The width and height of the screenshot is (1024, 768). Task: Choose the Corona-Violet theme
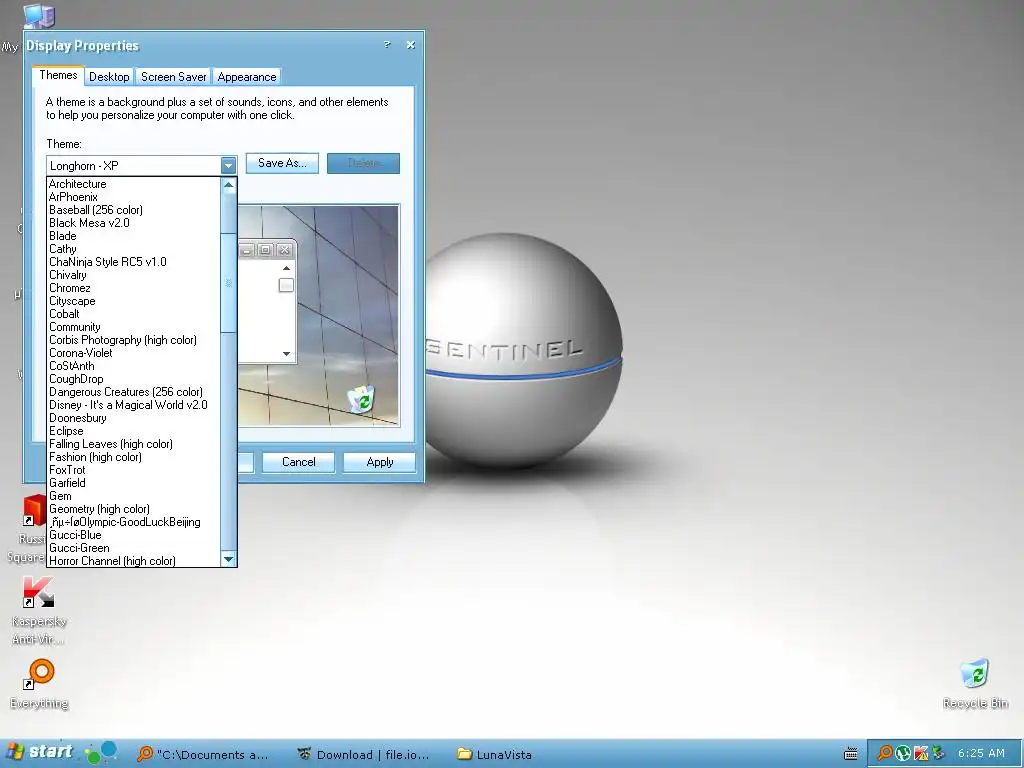(x=134, y=353)
